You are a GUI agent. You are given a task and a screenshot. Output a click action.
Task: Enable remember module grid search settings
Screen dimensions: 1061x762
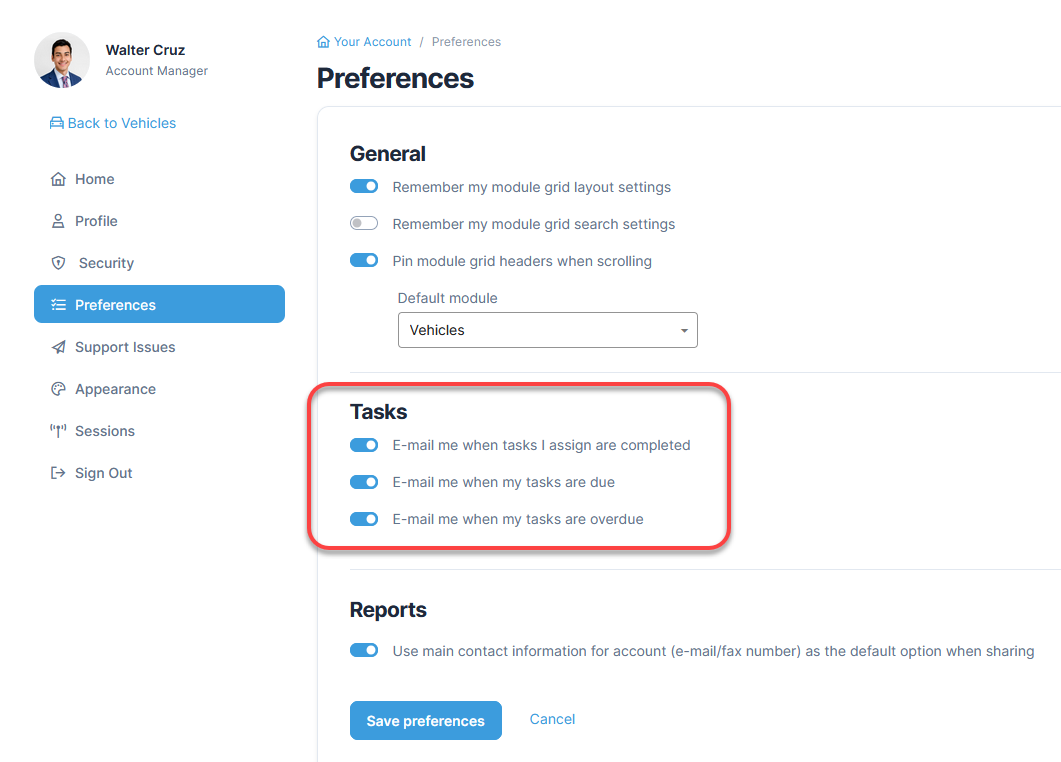click(364, 223)
